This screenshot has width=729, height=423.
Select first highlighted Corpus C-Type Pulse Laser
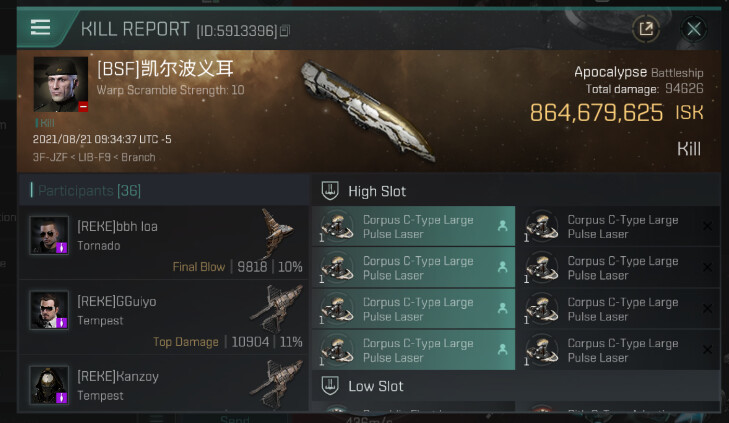(x=413, y=226)
